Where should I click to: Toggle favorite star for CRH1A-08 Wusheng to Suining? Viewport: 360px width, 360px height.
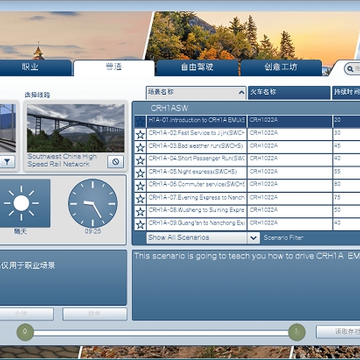point(140,212)
